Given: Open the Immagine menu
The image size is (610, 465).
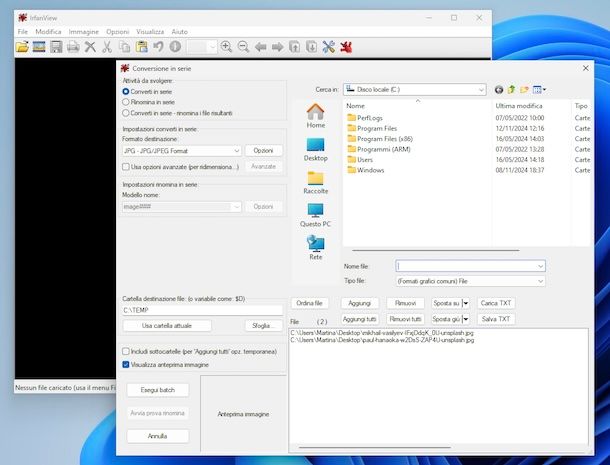Looking at the screenshot, I should [84, 32].
